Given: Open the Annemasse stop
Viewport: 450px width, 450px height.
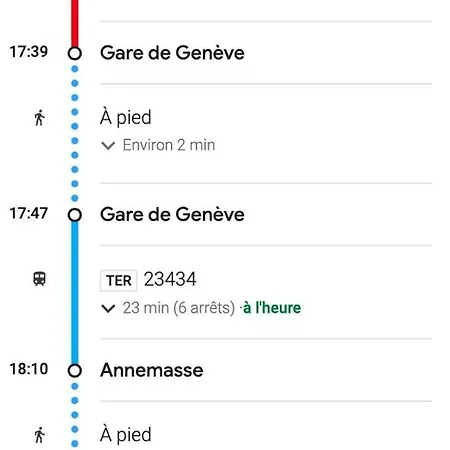Looking at the screenshot, I should point(152,370).
